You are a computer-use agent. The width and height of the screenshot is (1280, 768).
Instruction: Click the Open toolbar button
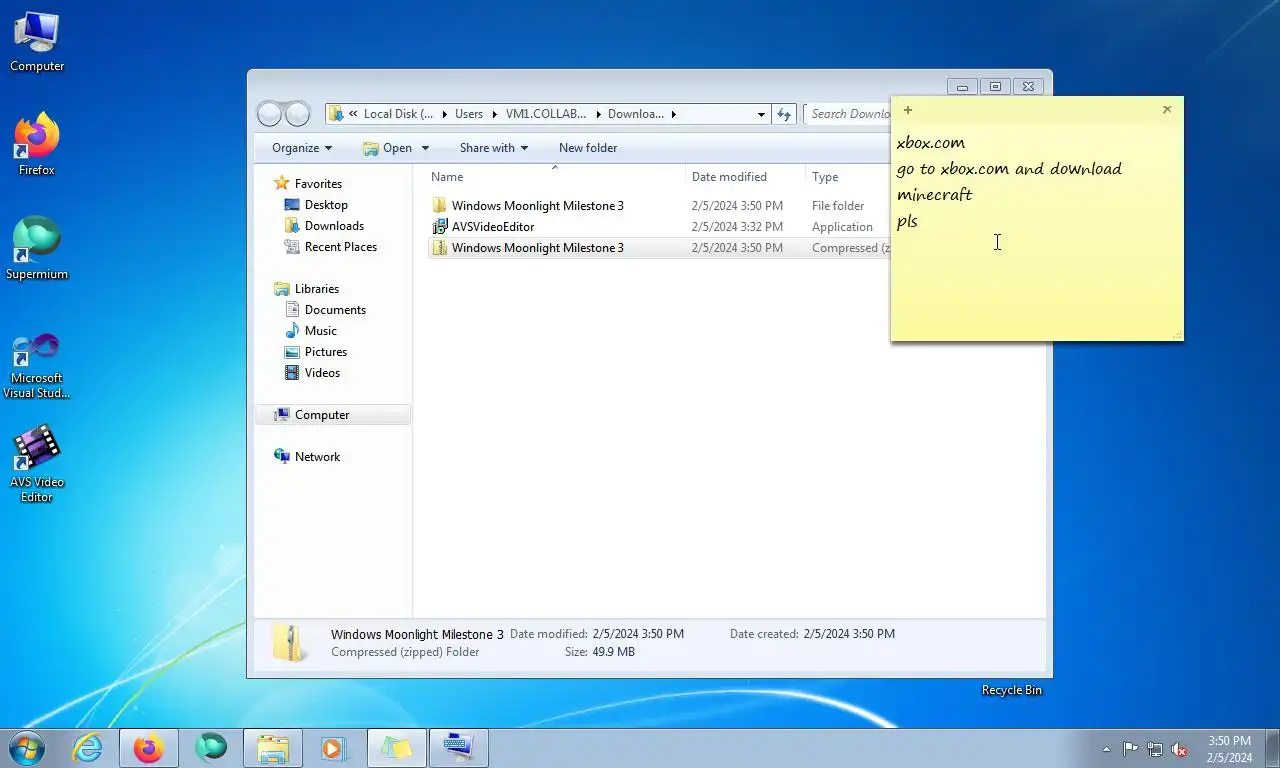click(x=389, y=148)
